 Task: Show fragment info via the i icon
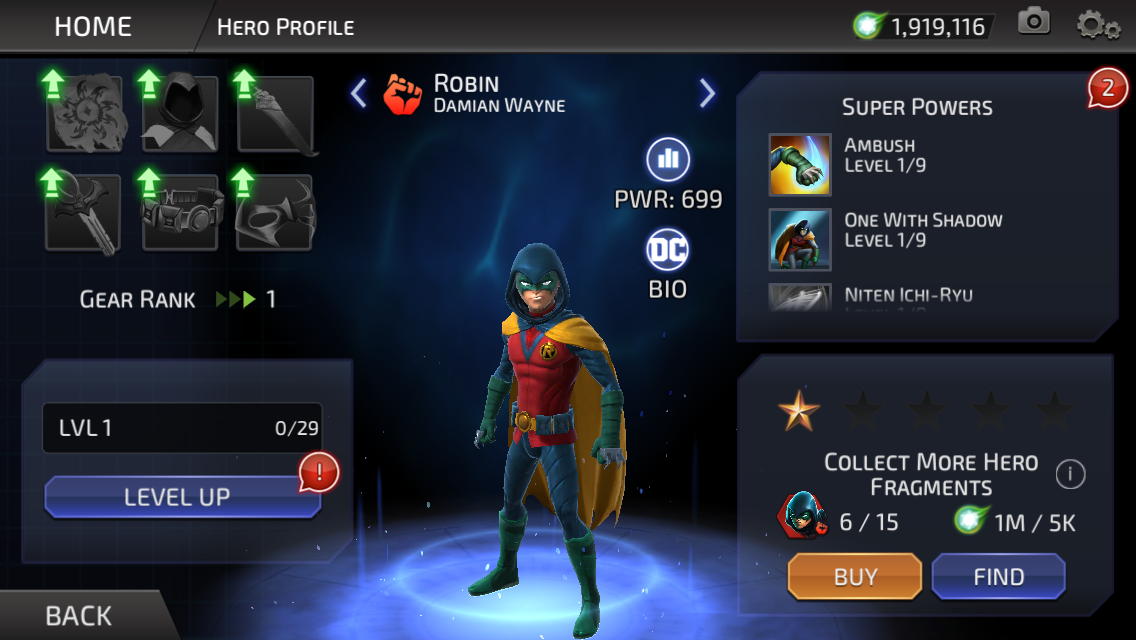click(x=1070, y=475)
